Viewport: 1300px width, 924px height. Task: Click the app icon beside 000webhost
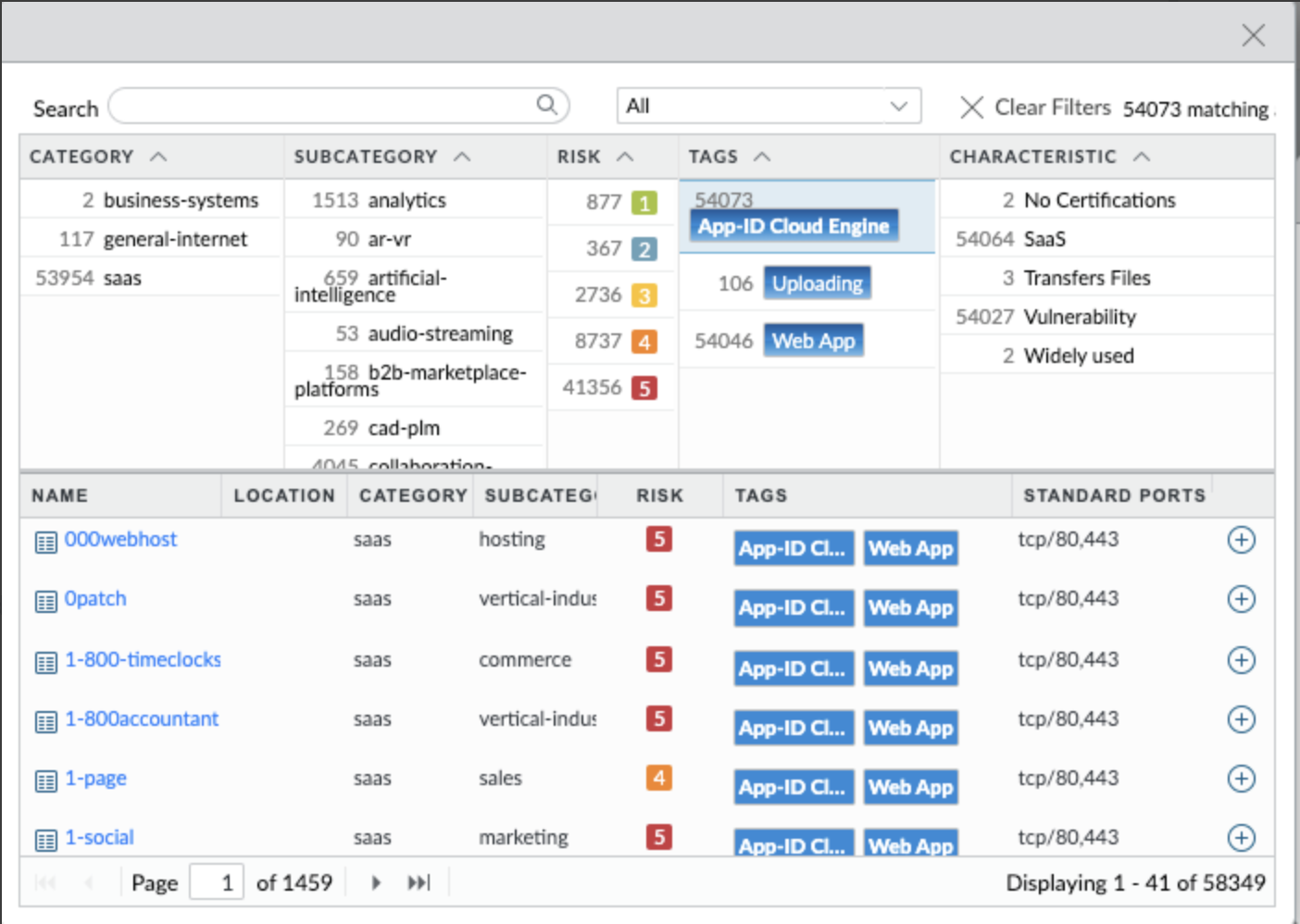tap(45, 543)
